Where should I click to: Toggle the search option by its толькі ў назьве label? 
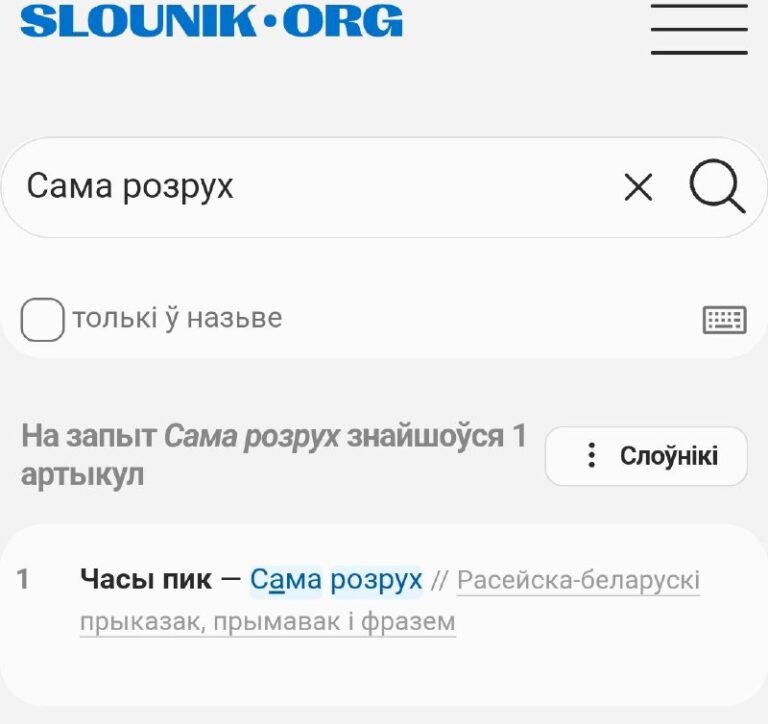click(x=177, y=319)
